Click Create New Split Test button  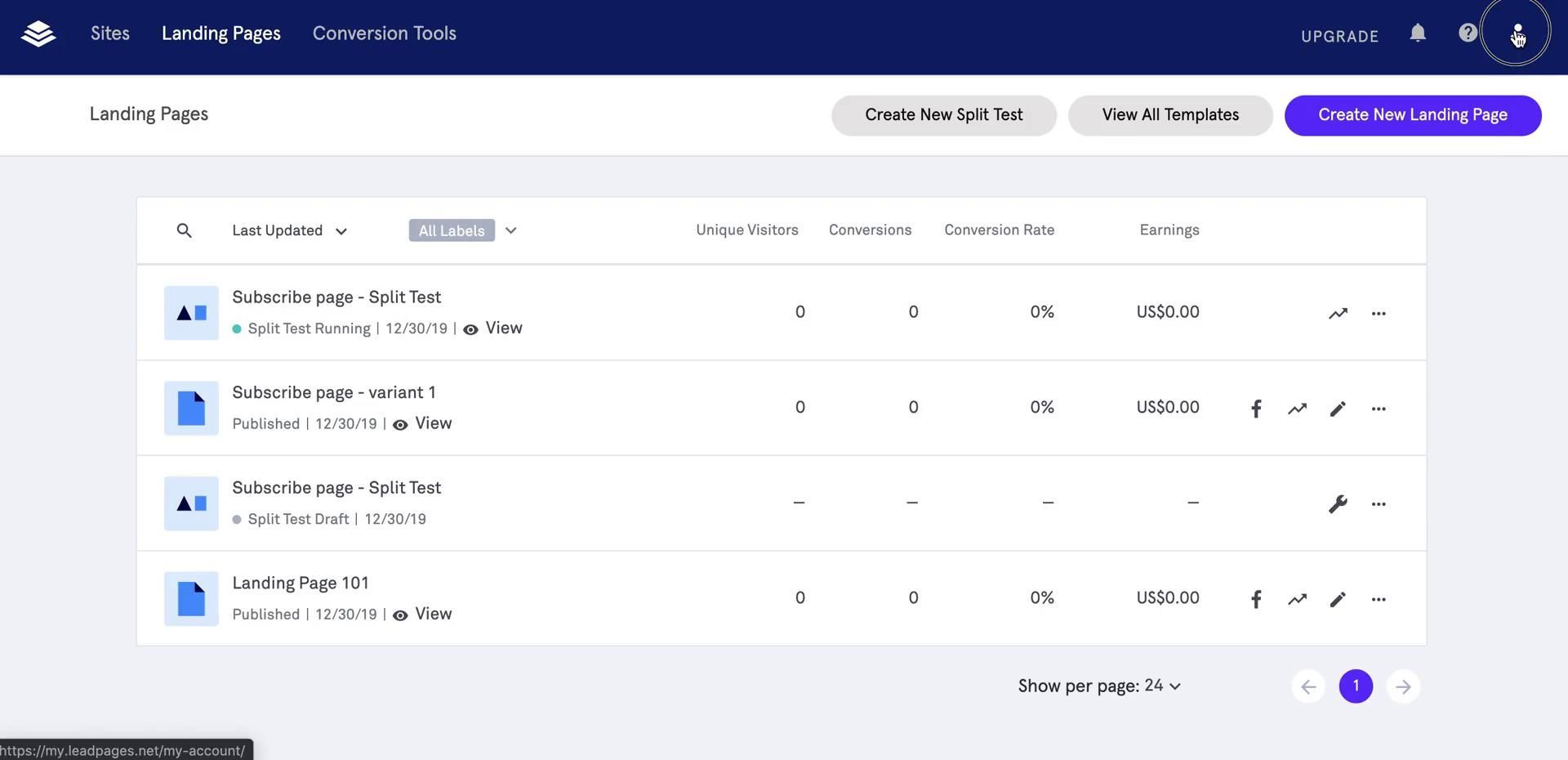coord(943,115)
